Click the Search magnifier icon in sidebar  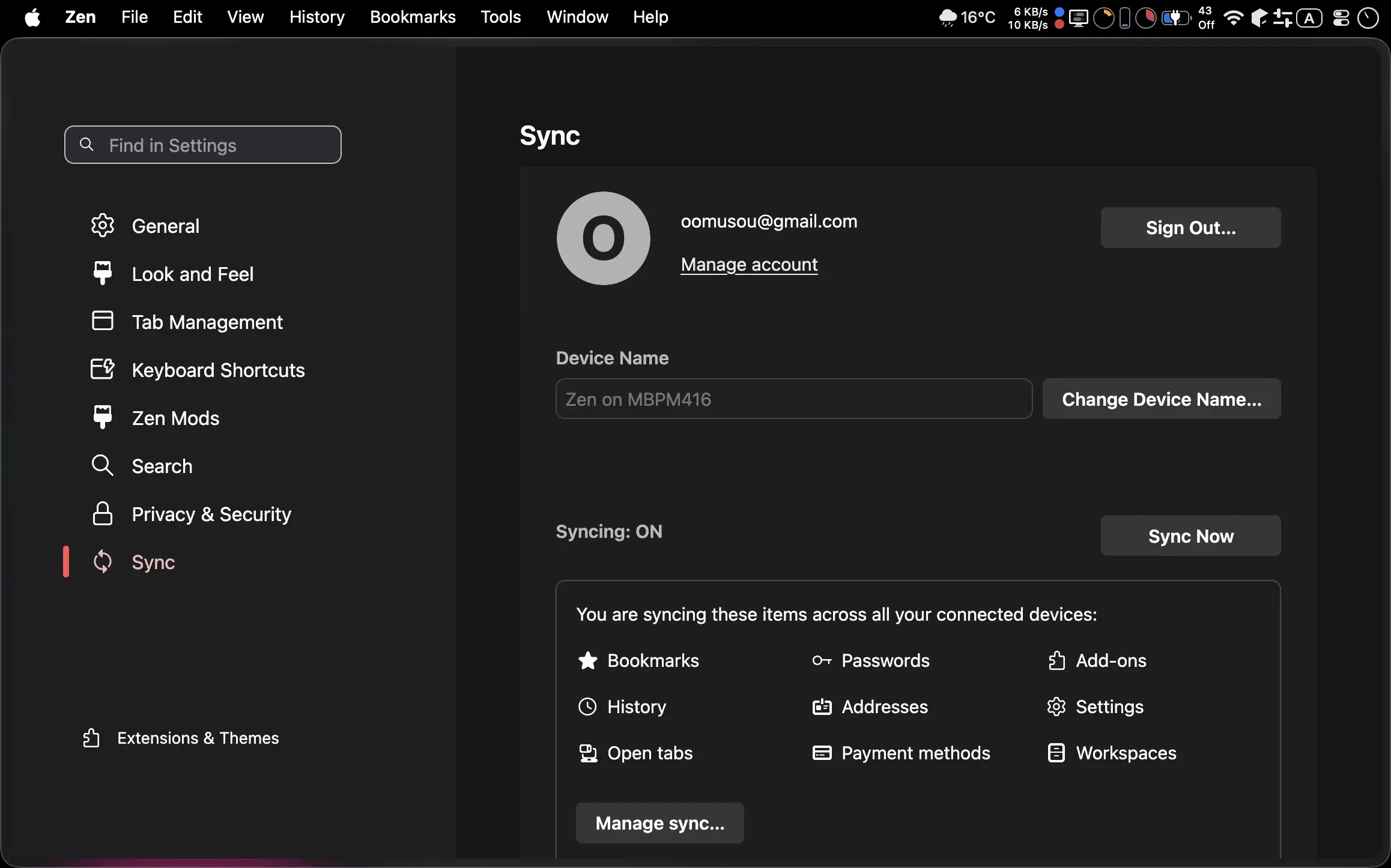(103, 465)
